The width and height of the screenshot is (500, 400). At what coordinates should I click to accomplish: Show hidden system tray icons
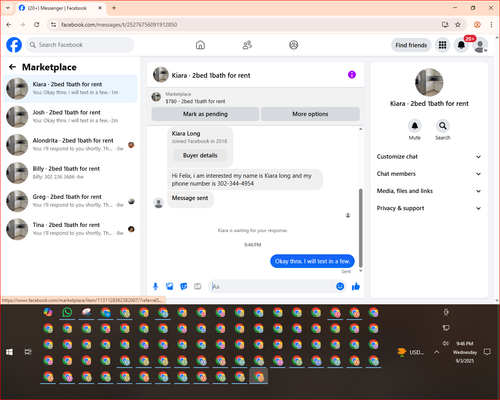coord(437,352)
